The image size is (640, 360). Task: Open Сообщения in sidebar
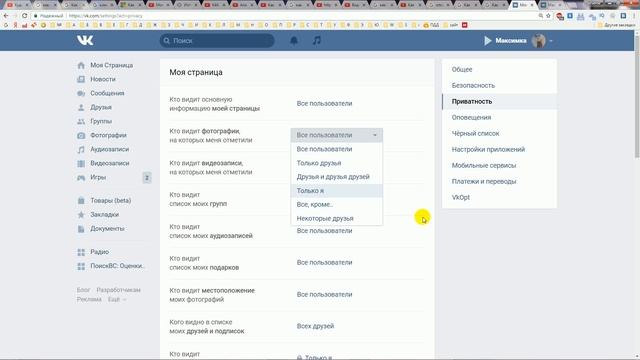[x=107, y=93]
